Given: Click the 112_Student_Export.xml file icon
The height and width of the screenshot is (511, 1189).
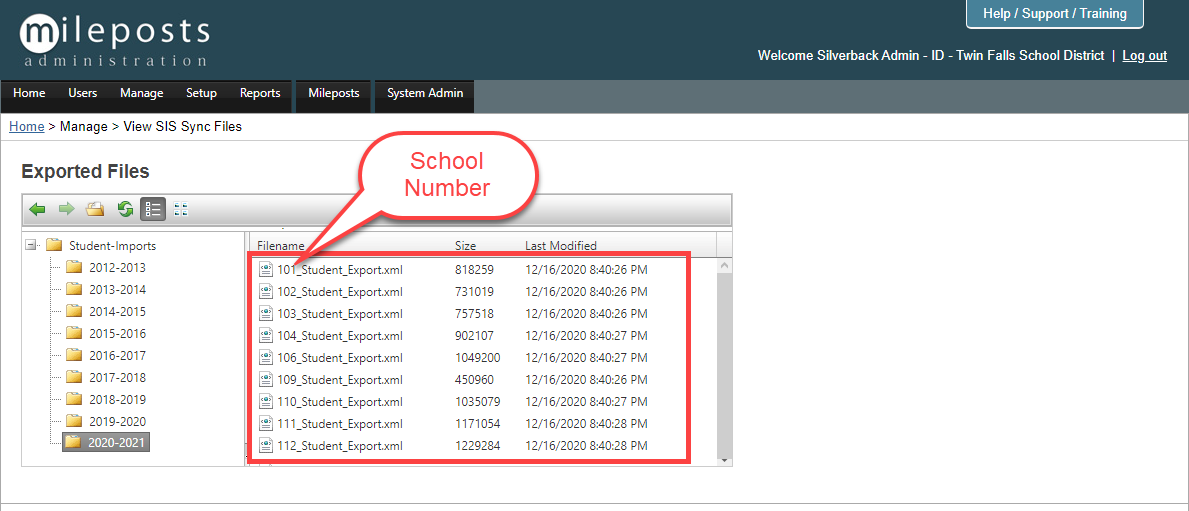Looking at the screenshot, I should coord(265,445).
